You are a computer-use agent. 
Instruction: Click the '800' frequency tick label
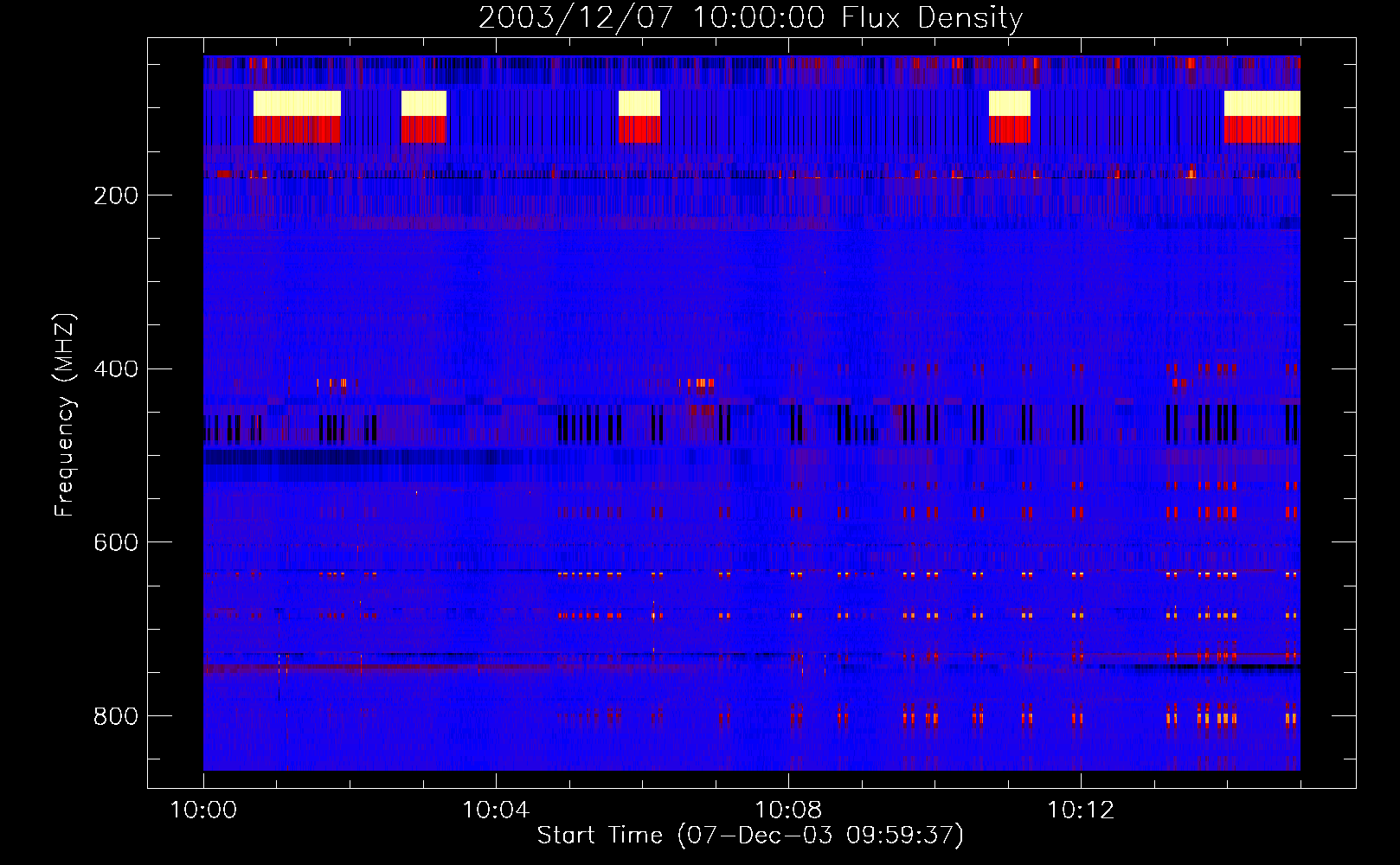pos(116,716)
